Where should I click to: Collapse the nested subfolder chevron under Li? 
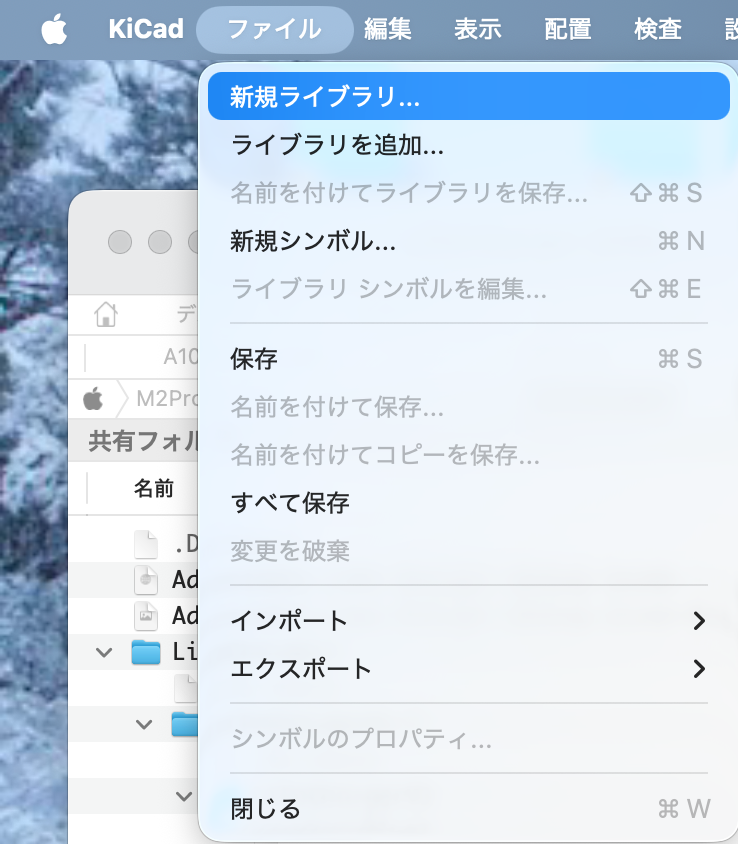[x=144, y=724]
